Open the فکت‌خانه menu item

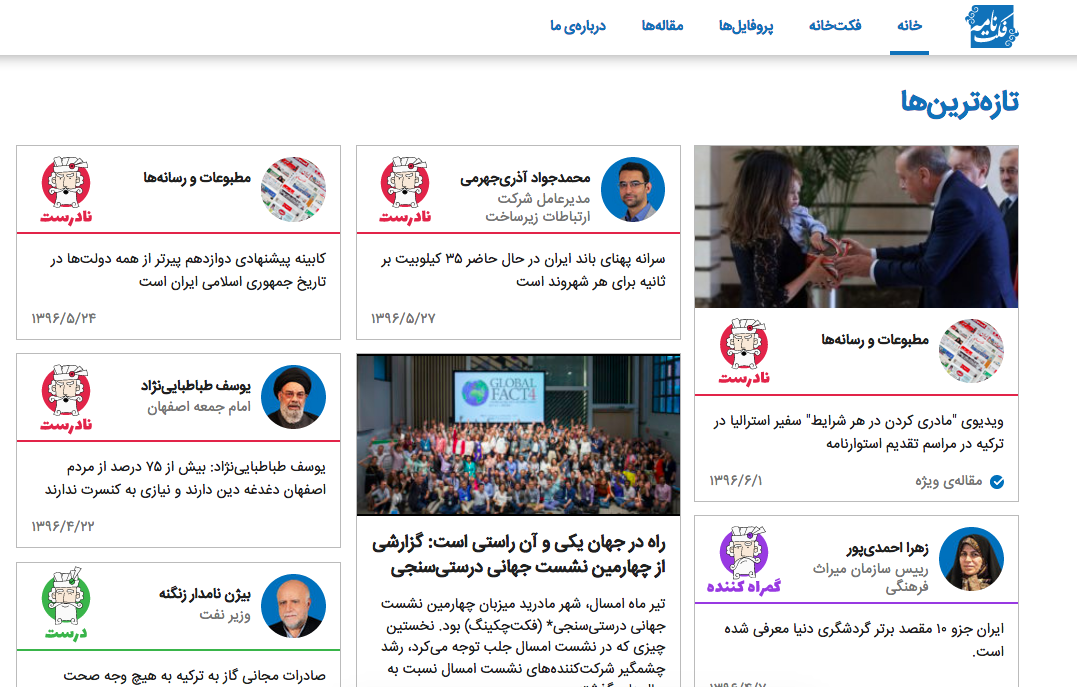tap(835, 26)
